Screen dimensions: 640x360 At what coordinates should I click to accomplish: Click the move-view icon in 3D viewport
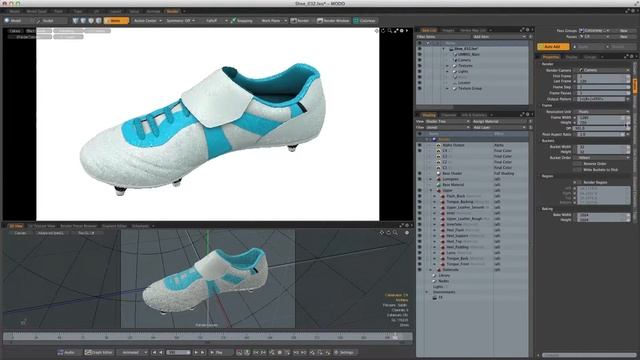tap(382, 233)
